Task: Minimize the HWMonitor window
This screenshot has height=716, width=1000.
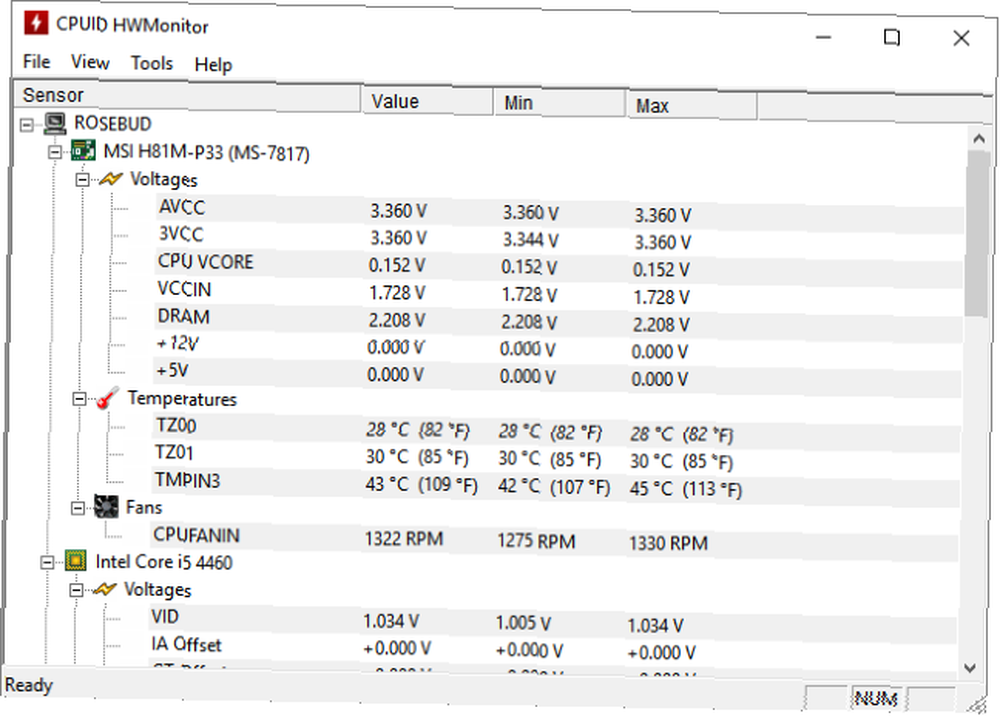Action: point(823,37)
